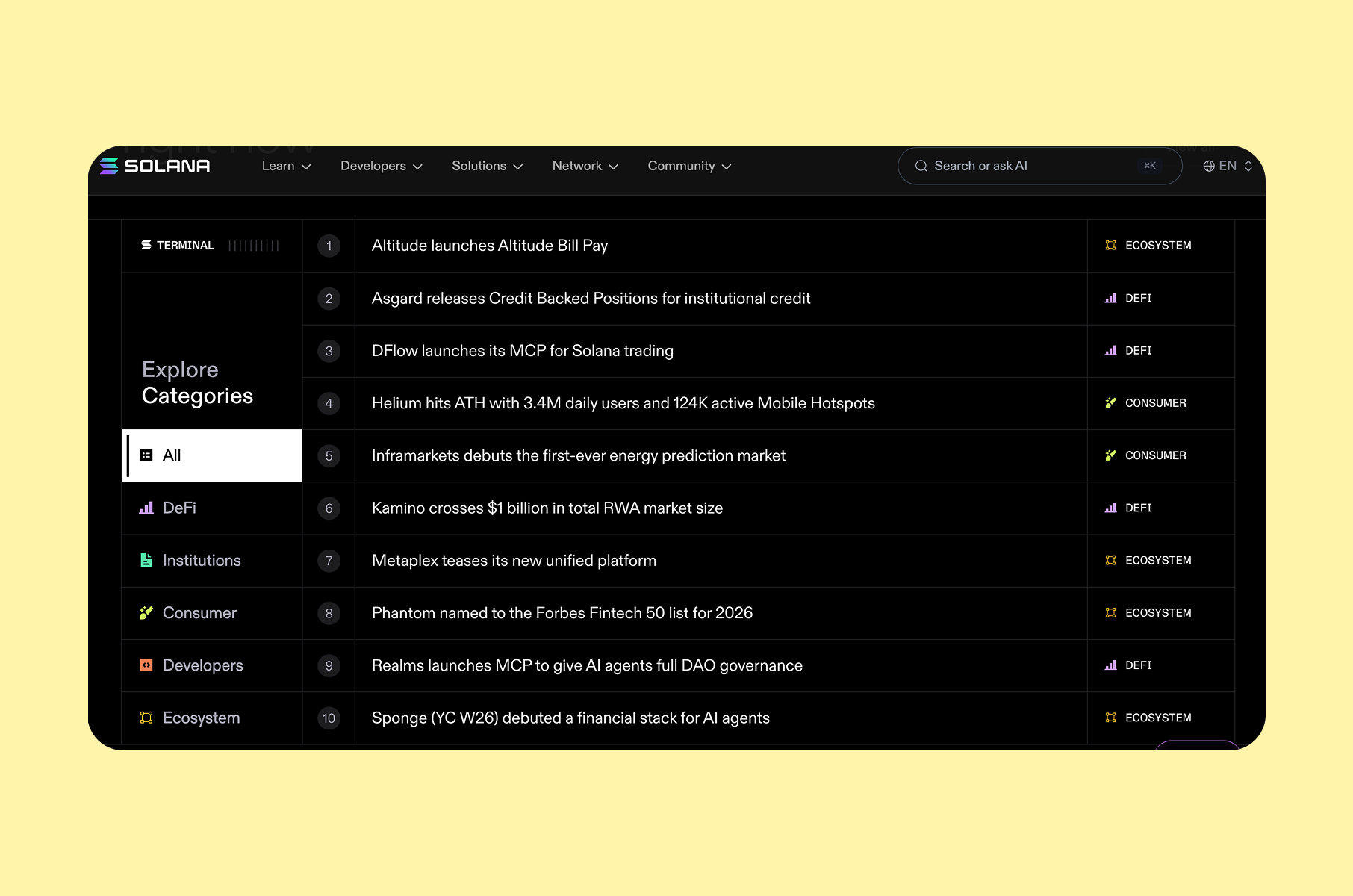Click the ECOSYSTEM icon on the Metaplex row
1353x896 pixels.
[x=1110, y=560]
